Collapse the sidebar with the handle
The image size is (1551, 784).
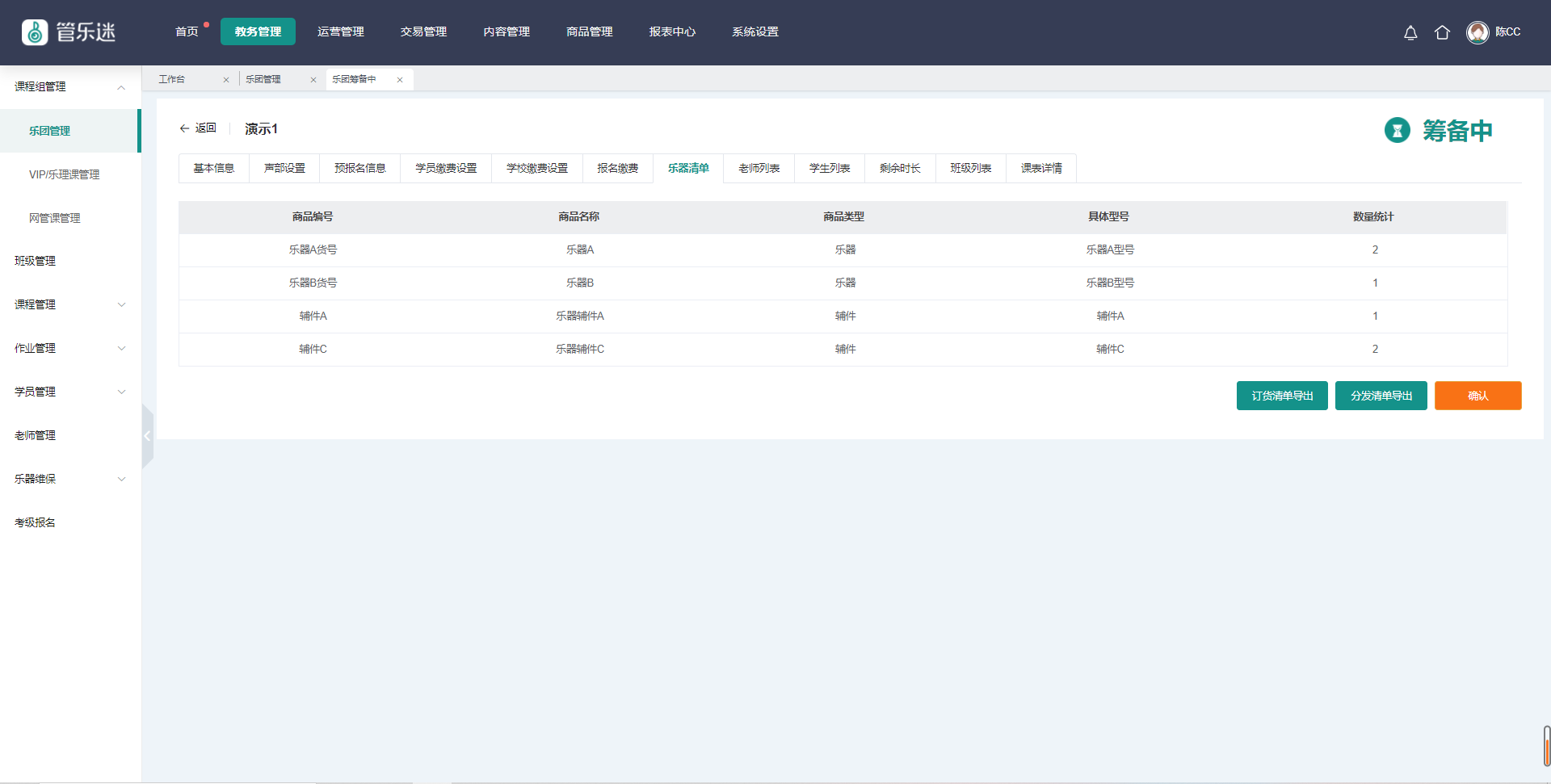coord(147,436)
